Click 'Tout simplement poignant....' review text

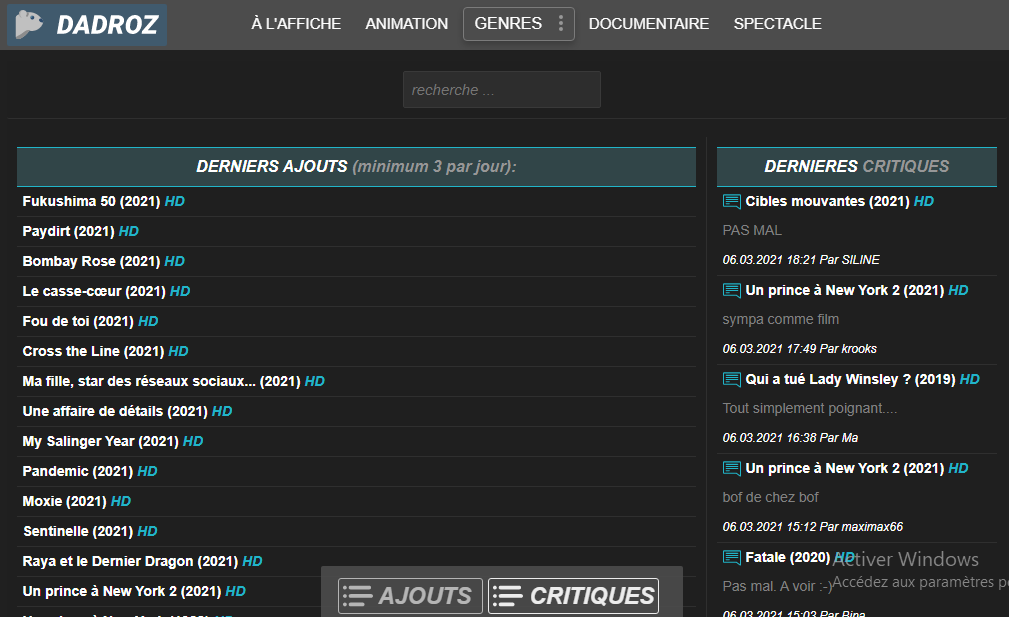[x=810, y=409]
